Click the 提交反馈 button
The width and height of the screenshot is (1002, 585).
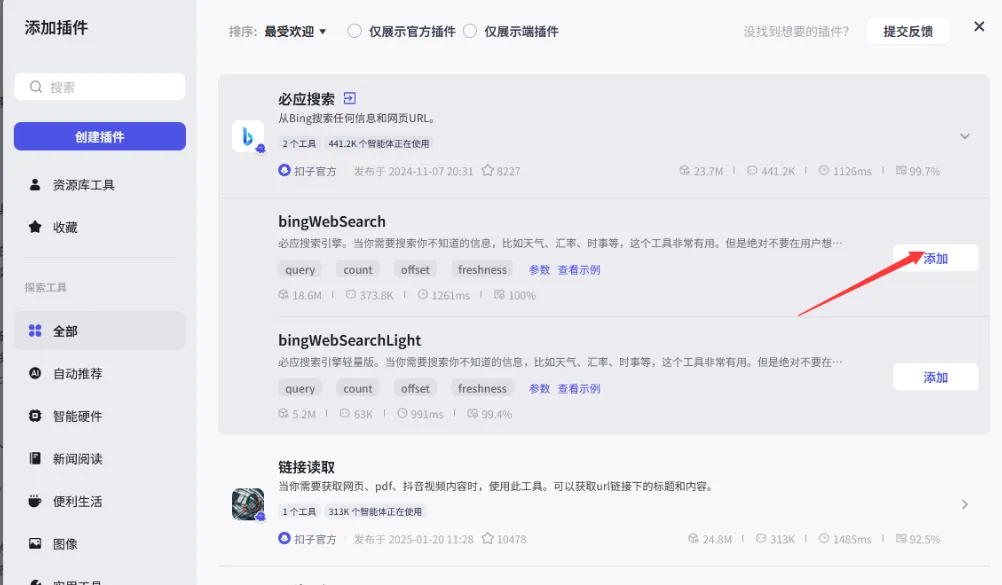(x=908, y=31)
